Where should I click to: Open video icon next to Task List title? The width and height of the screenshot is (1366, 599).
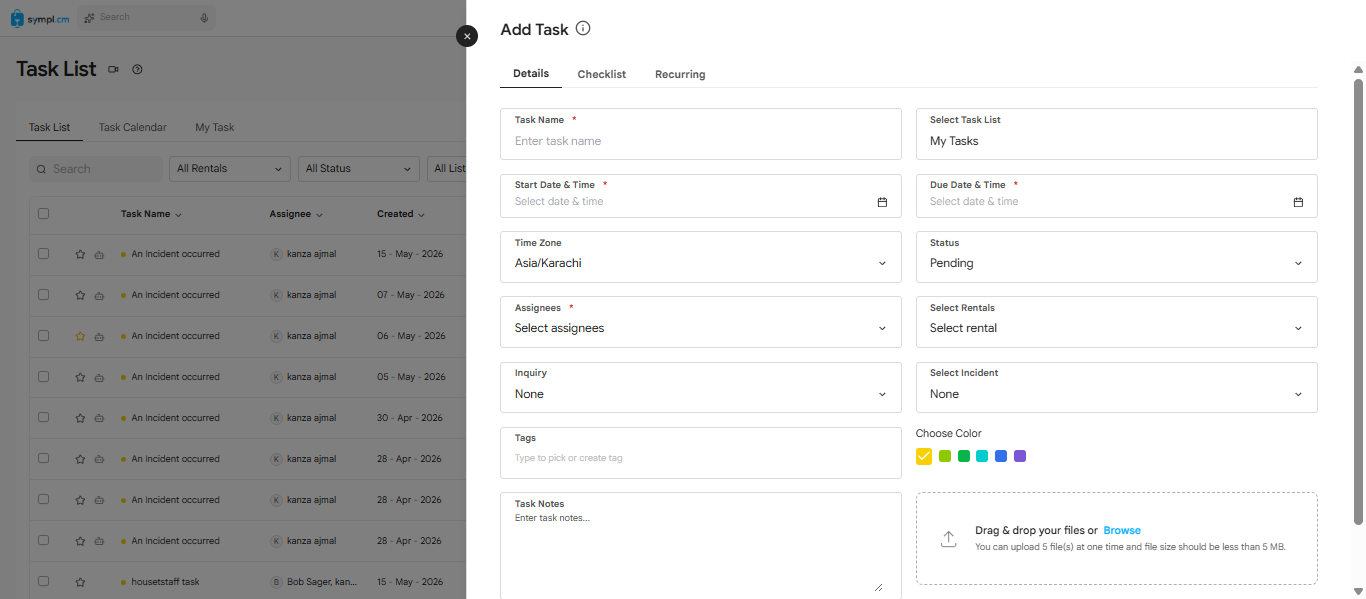[x=113, y=69]
